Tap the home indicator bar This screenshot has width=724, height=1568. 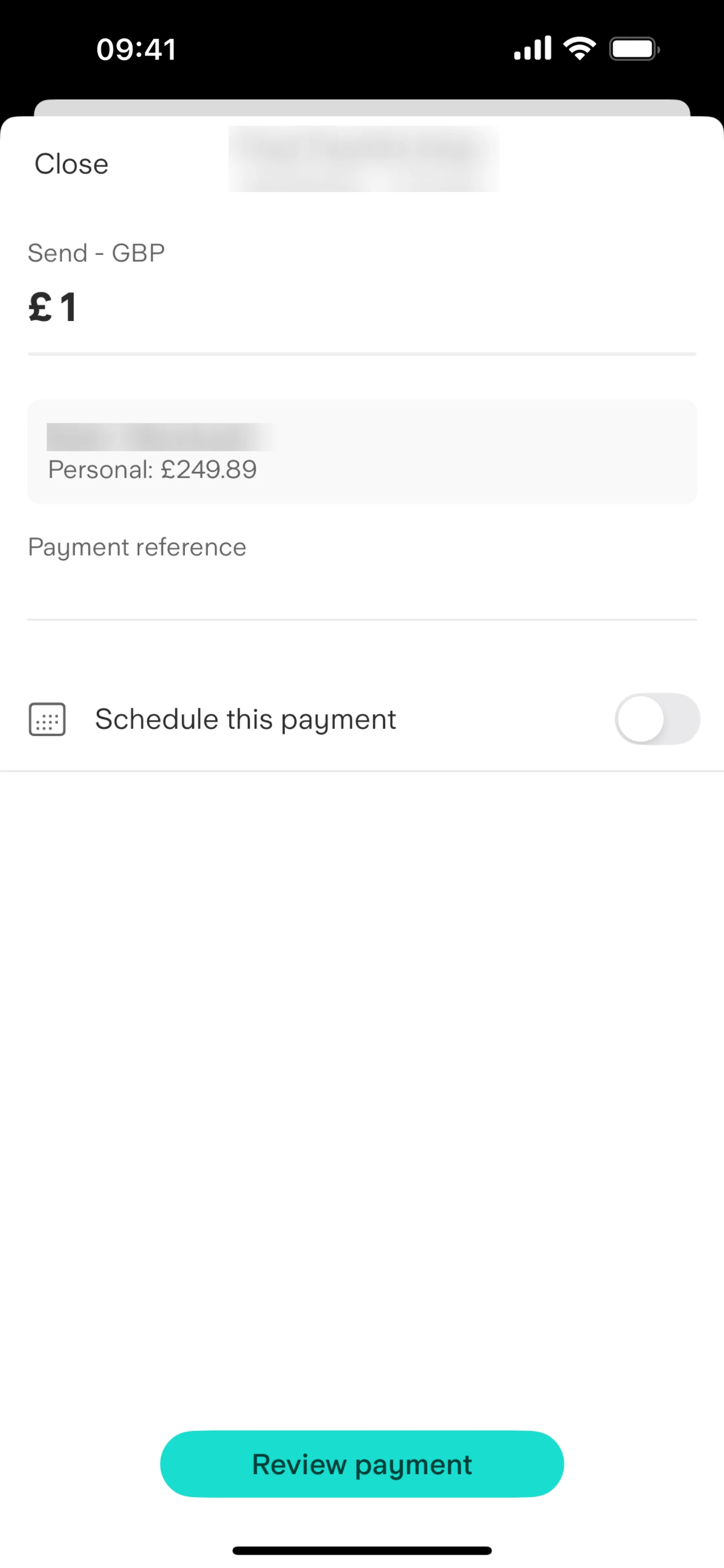coord(362,1550)
